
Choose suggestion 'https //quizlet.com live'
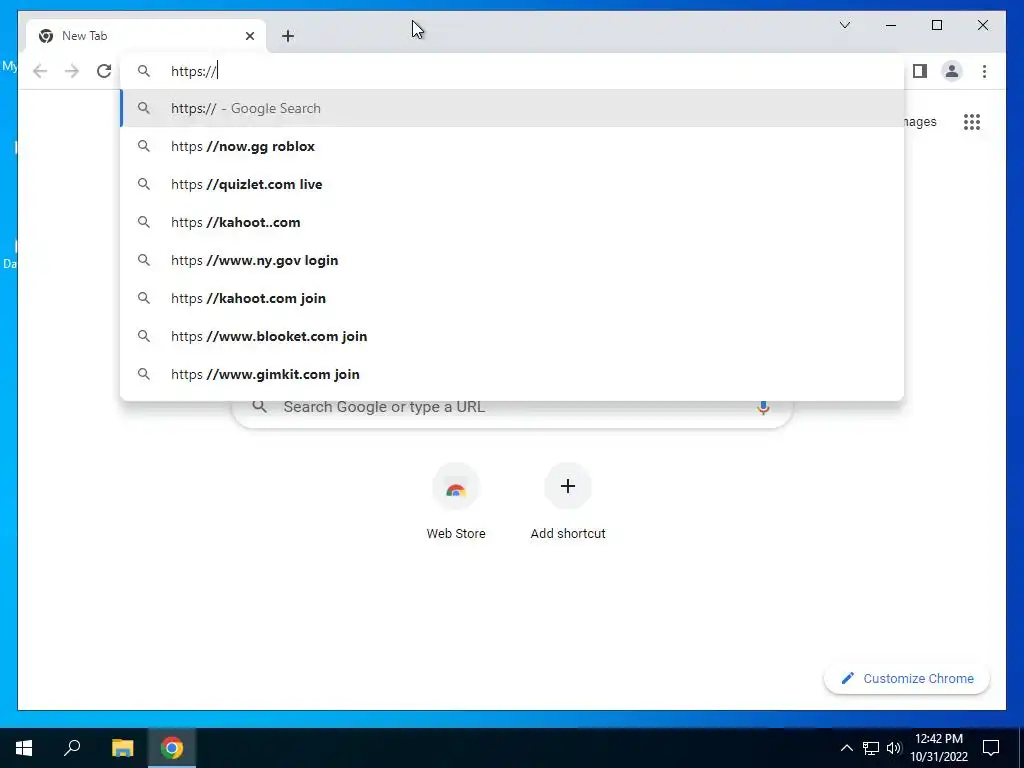pyautogui.click(x=512, y=184)
